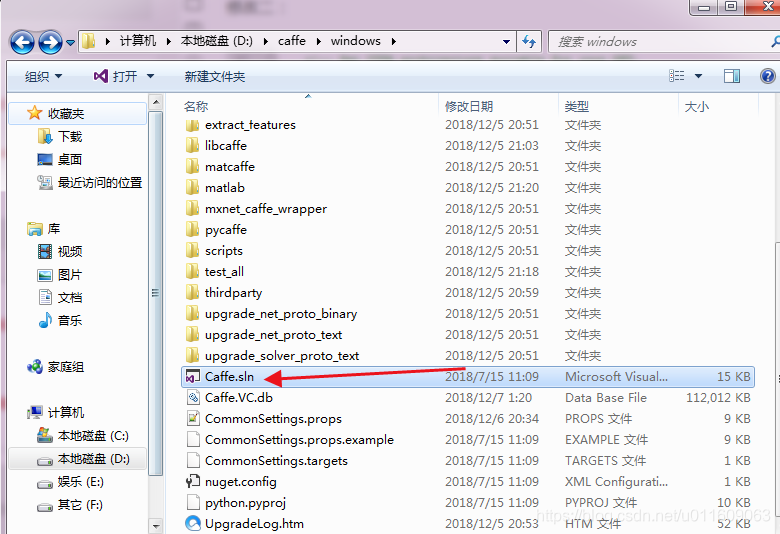Select 收藏夹 in navigation pane
Viewport: 780px width, 534px height.
66,113
